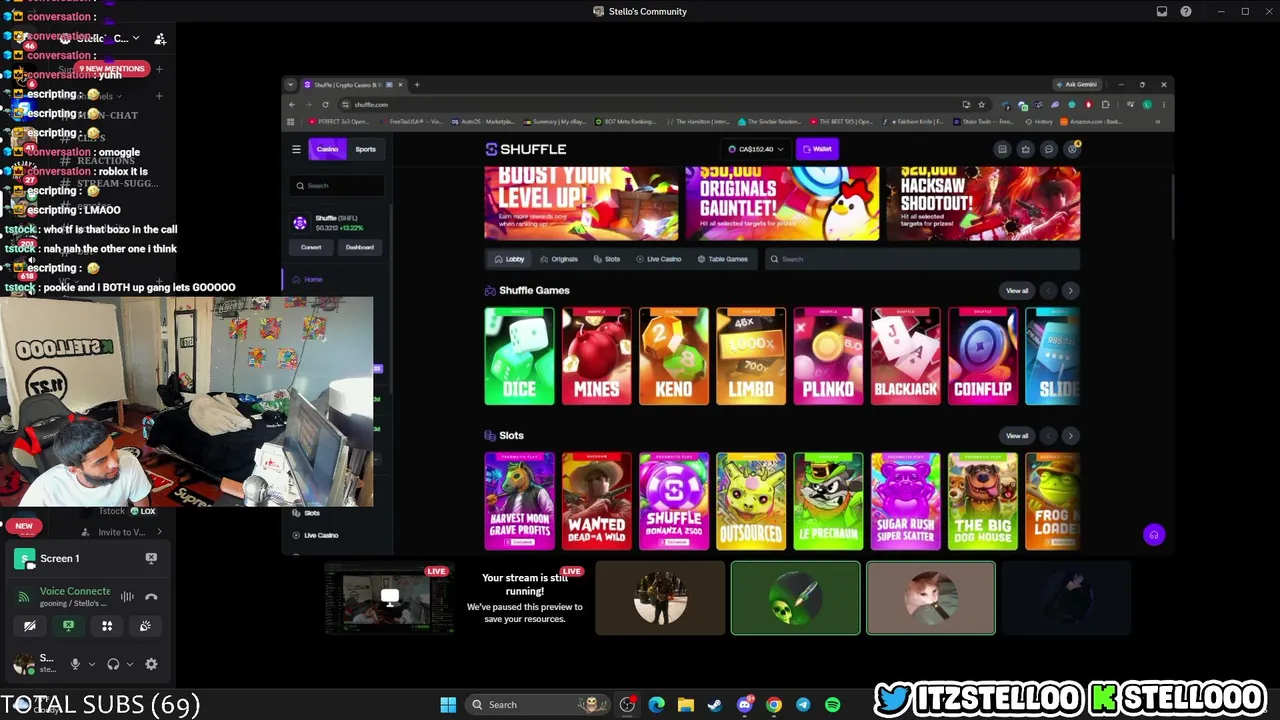Open Windows Start menu
1280x720 pixels.
pos(448,705)
